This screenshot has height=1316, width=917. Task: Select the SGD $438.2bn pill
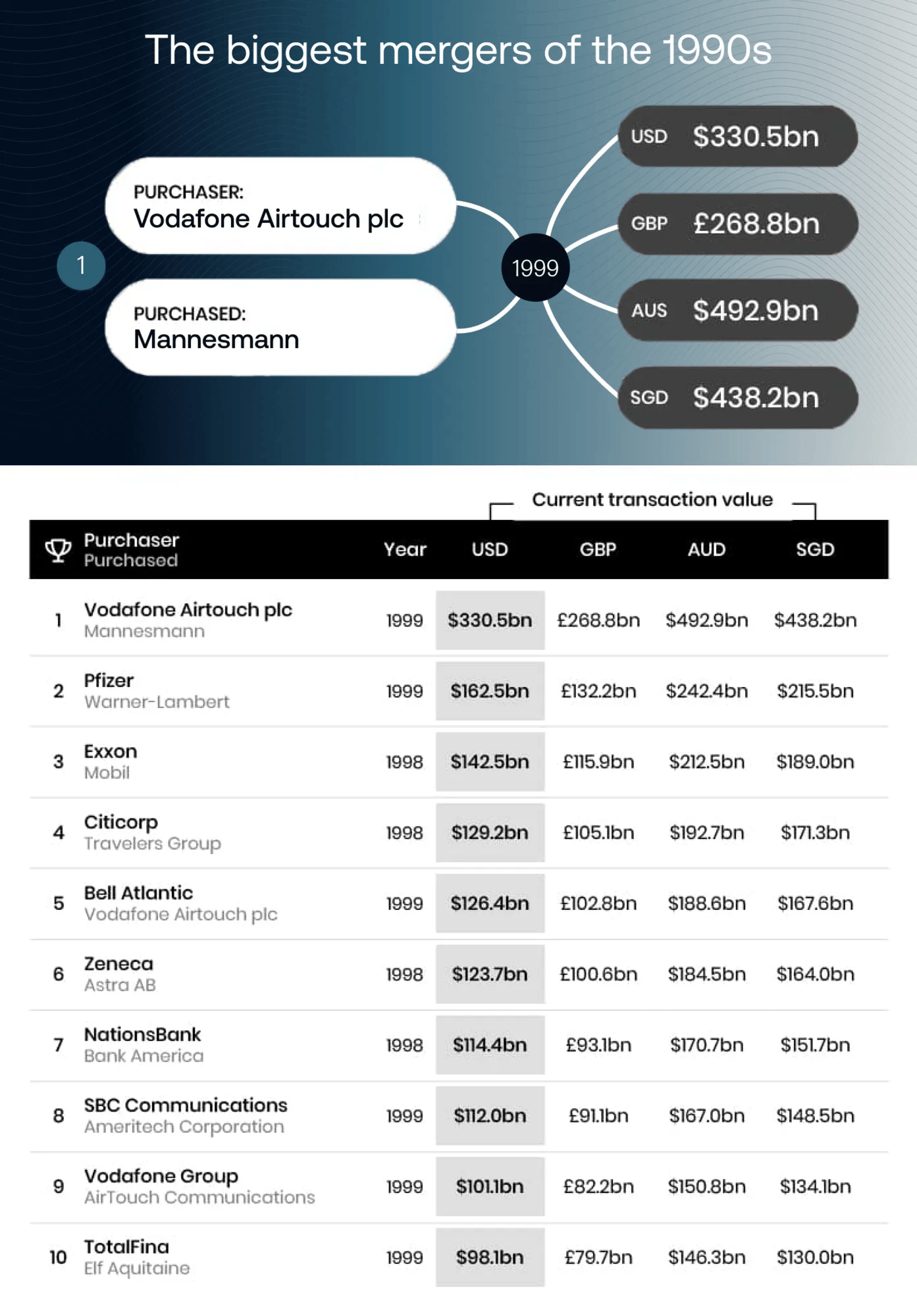737,397
